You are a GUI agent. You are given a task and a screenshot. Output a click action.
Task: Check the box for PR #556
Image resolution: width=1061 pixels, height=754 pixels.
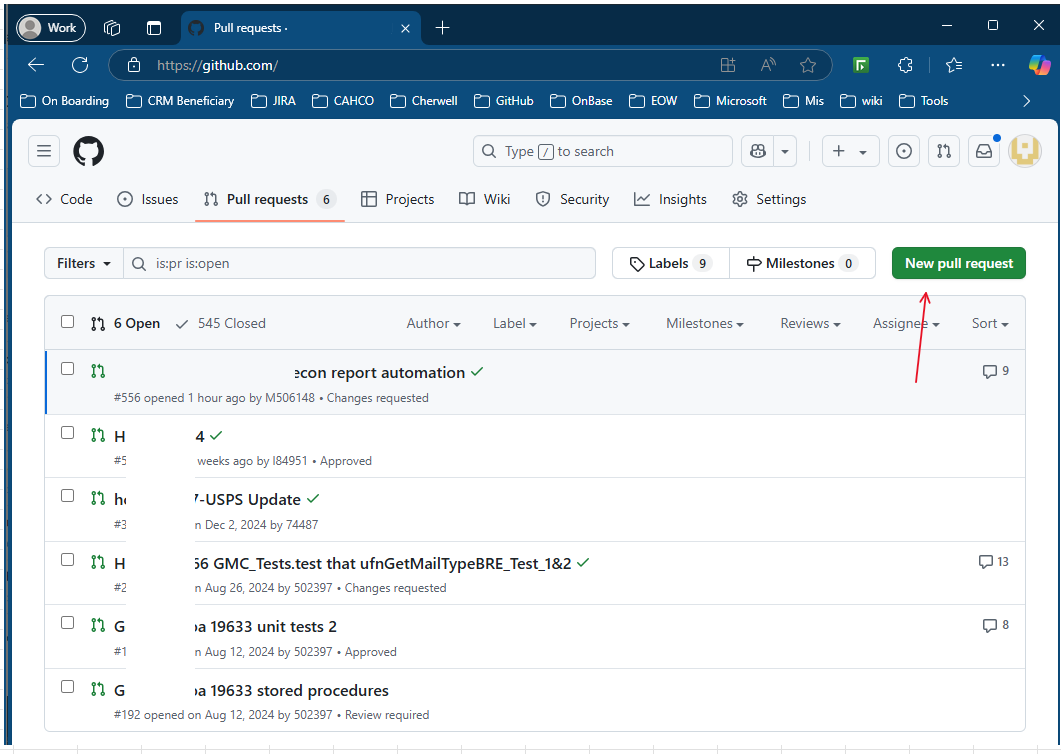(x=67, y=368)
